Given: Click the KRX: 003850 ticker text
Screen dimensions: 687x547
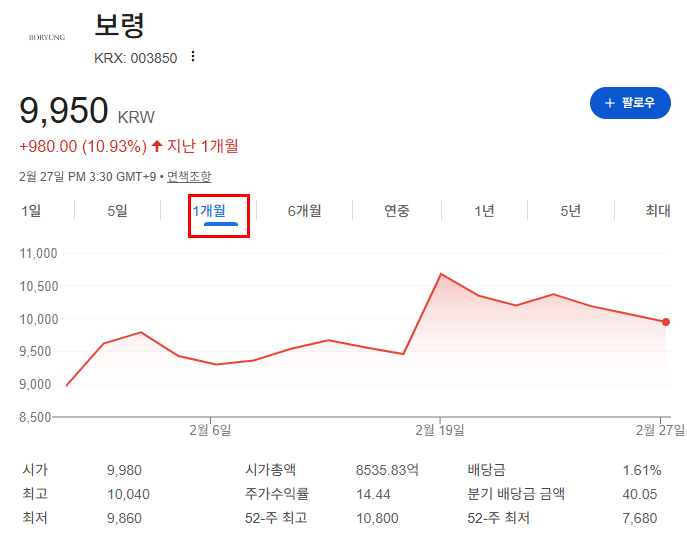Looking at the screenshot, I should pos(135,58).
